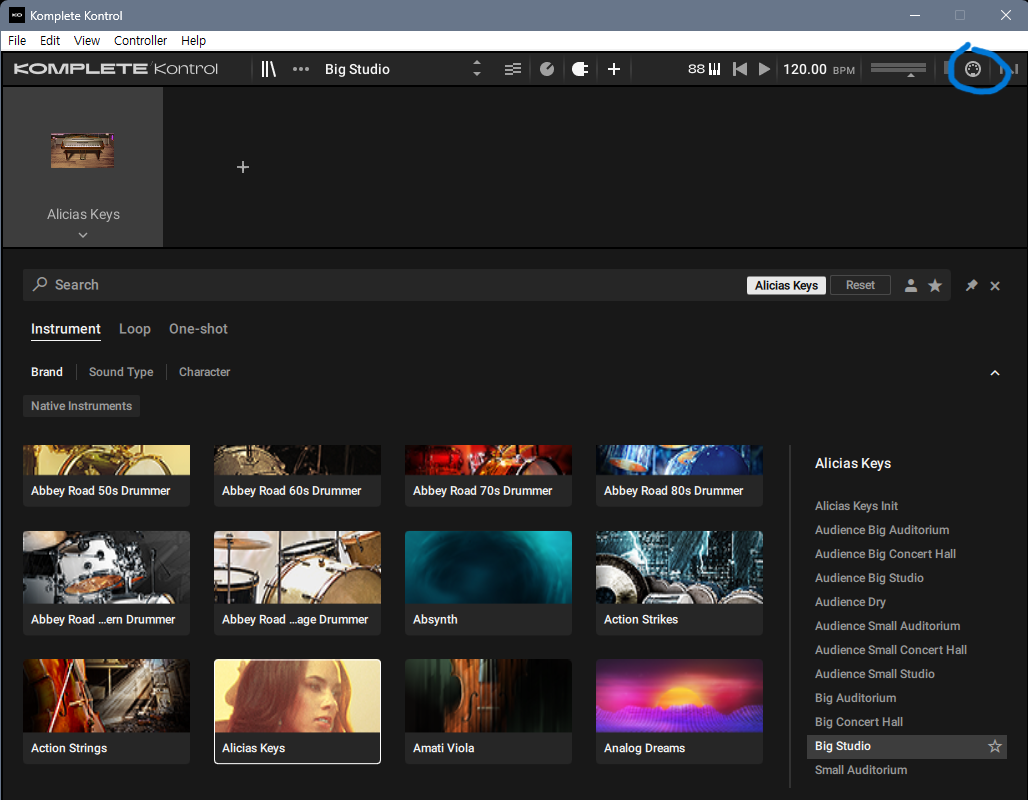Toggle the library browser icon
Viewport: 1028px width, 800px height.
pos(269,69)
